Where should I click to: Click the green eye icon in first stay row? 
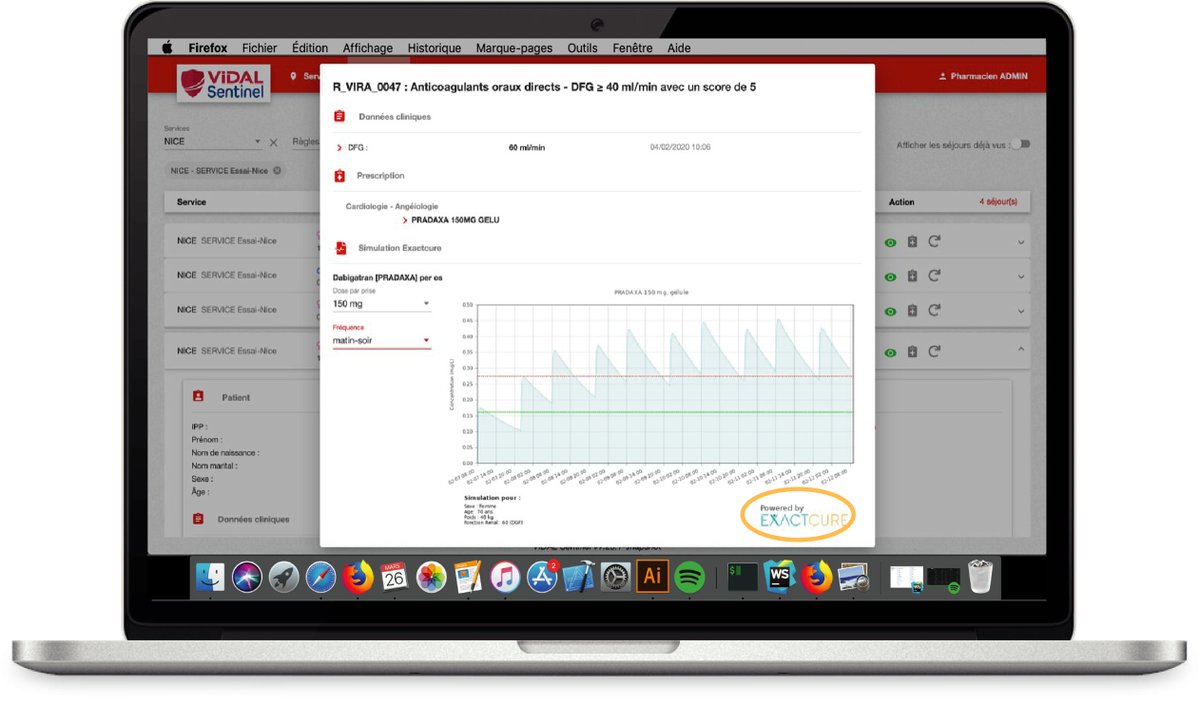890,242
